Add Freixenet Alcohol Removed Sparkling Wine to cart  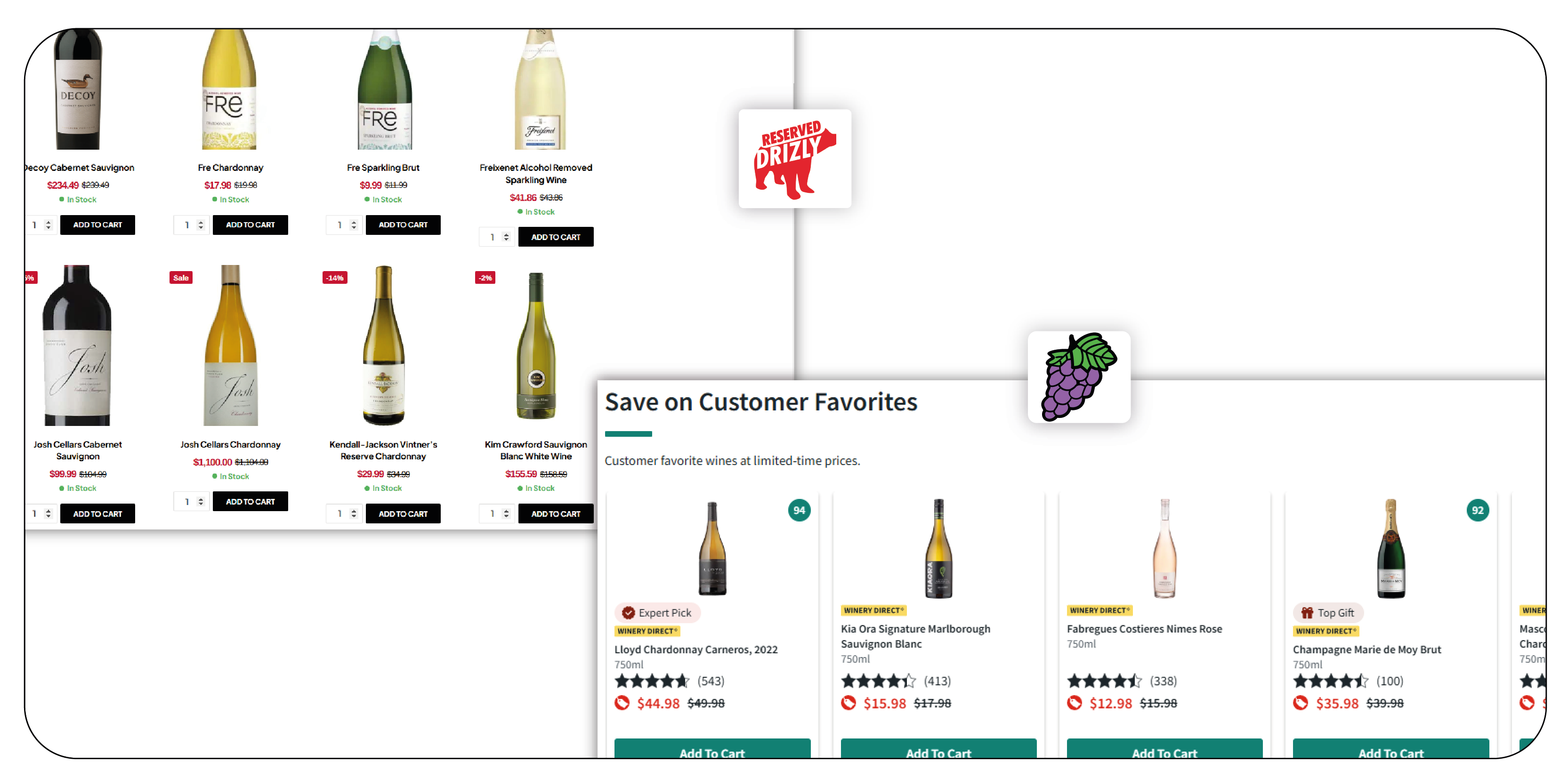coord(555,237)
